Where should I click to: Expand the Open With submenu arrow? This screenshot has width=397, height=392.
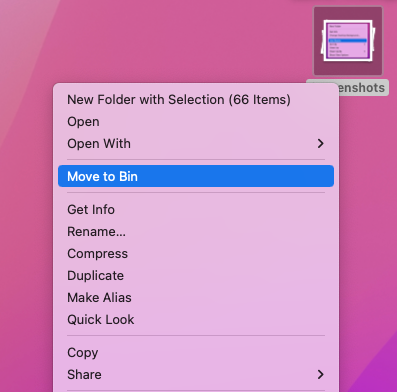(320, 144)
